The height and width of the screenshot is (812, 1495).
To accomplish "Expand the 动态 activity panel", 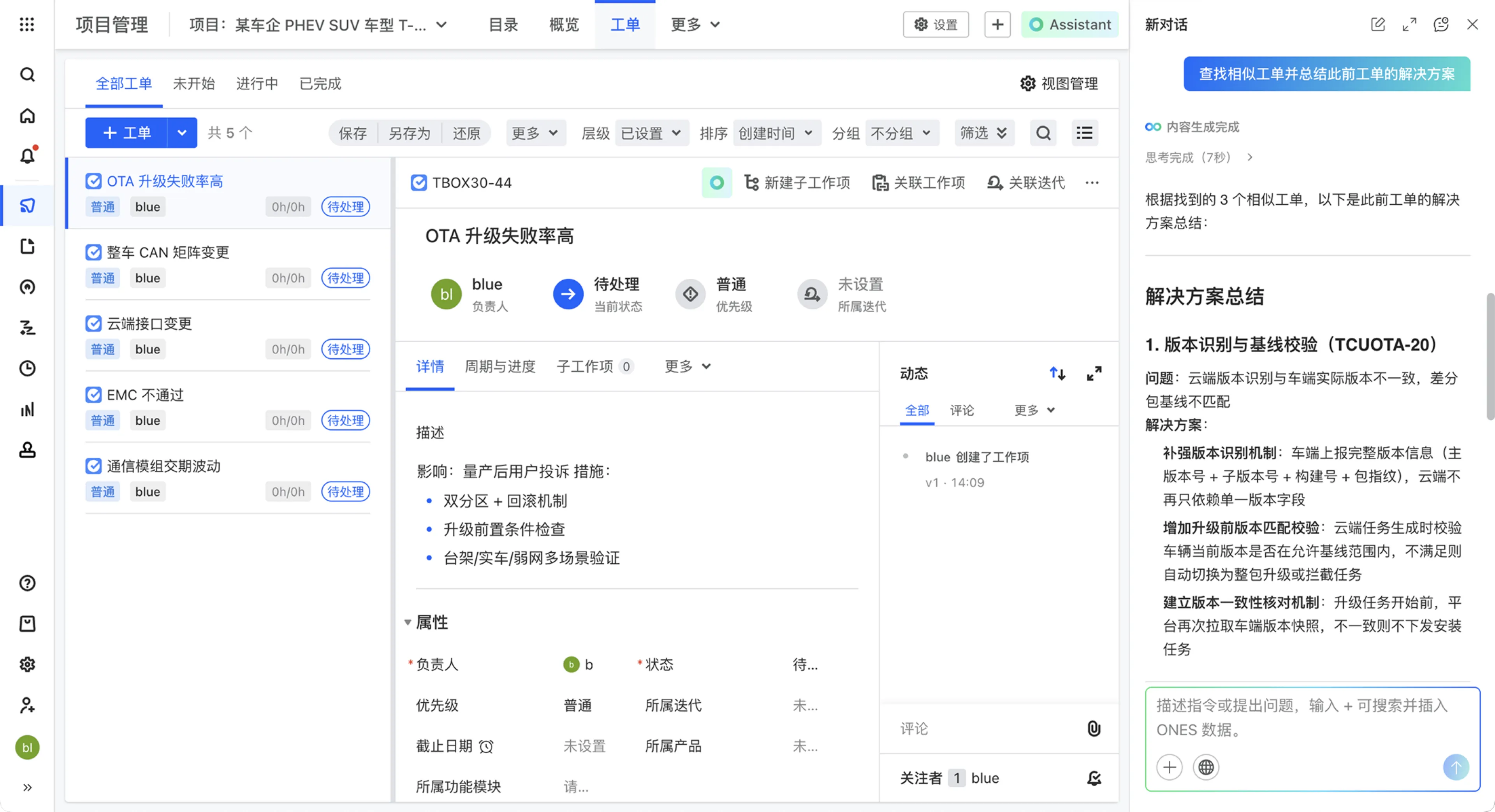I will (1094, 373).
